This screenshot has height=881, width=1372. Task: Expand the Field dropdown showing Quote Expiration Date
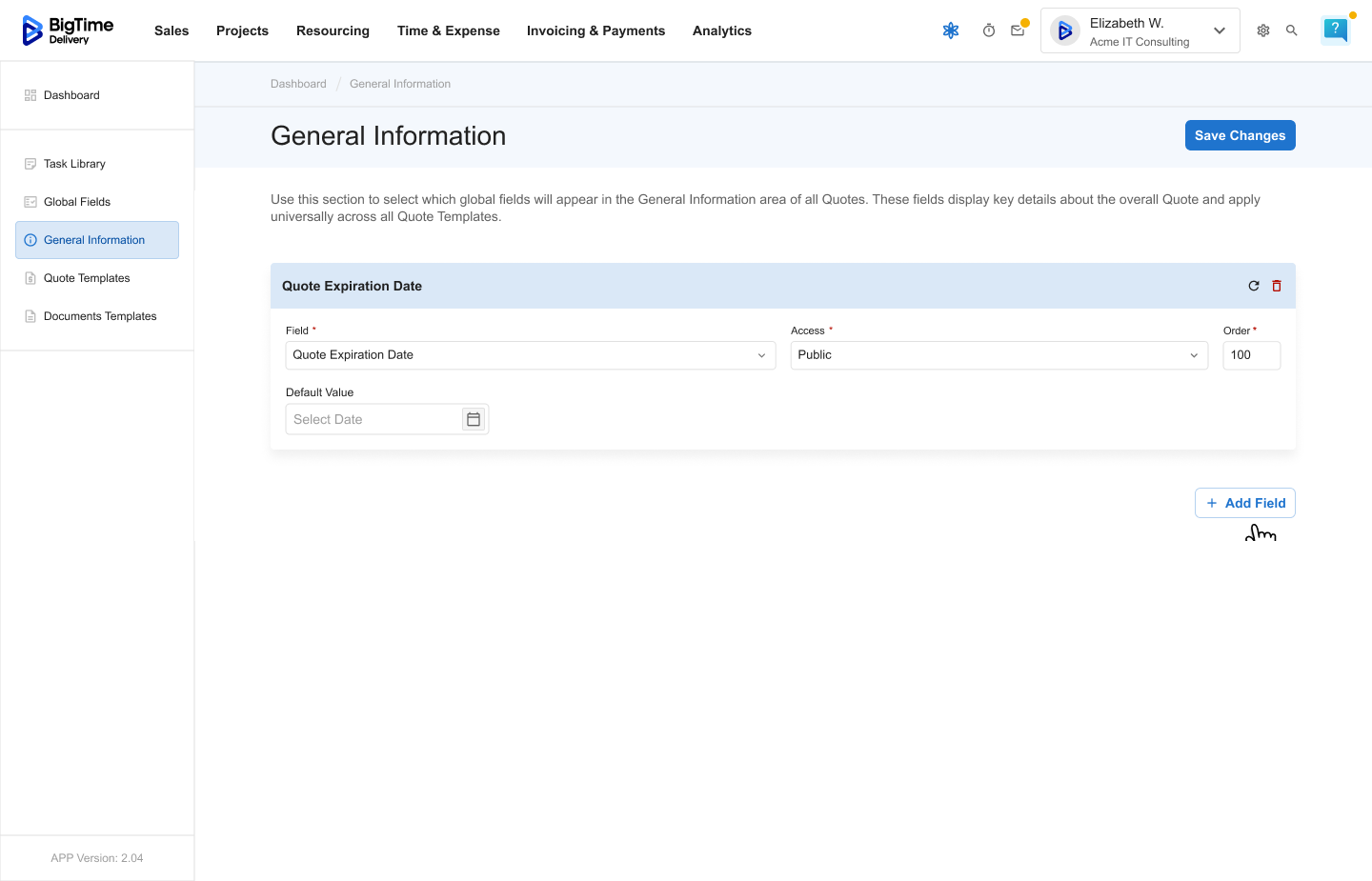tap(531, 355)
